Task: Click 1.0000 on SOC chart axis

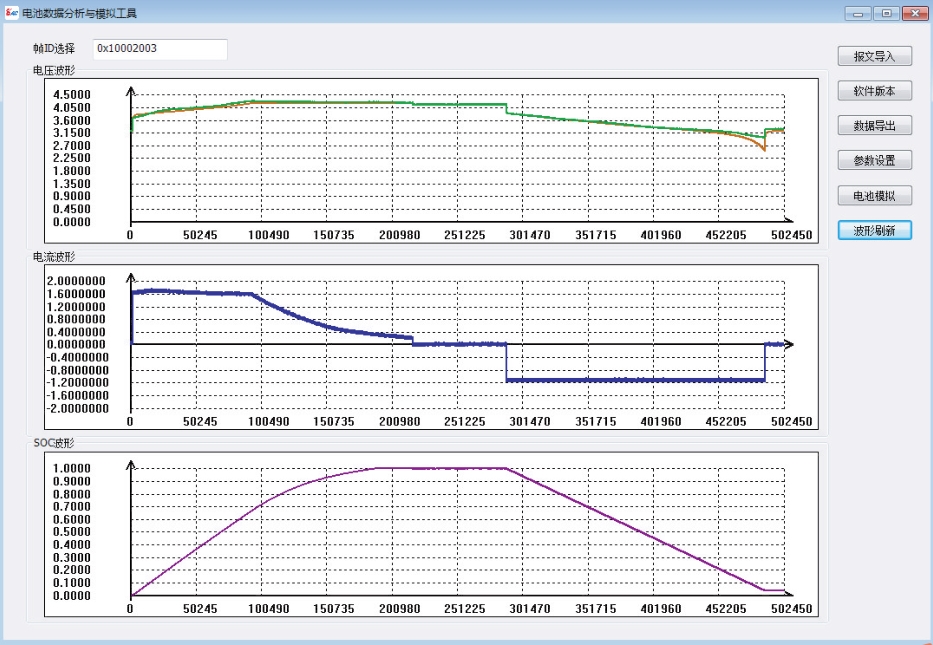Action: click(x=72, y=468)
